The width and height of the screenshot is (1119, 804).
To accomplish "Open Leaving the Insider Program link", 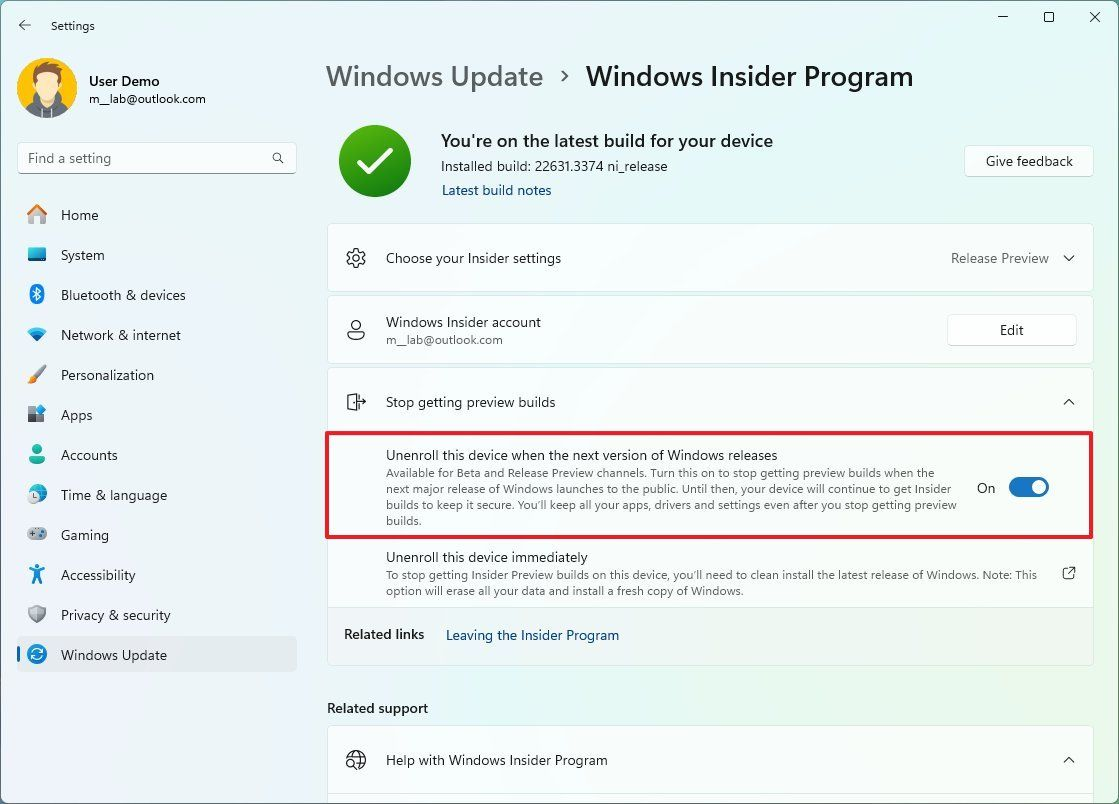I will click(532, 635).
